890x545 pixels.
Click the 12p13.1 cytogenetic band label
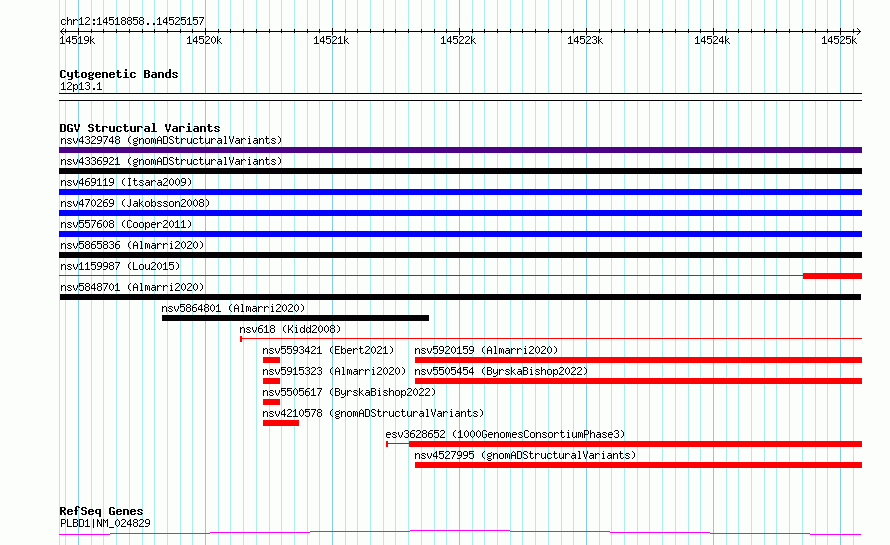click(x=81, y=86)
